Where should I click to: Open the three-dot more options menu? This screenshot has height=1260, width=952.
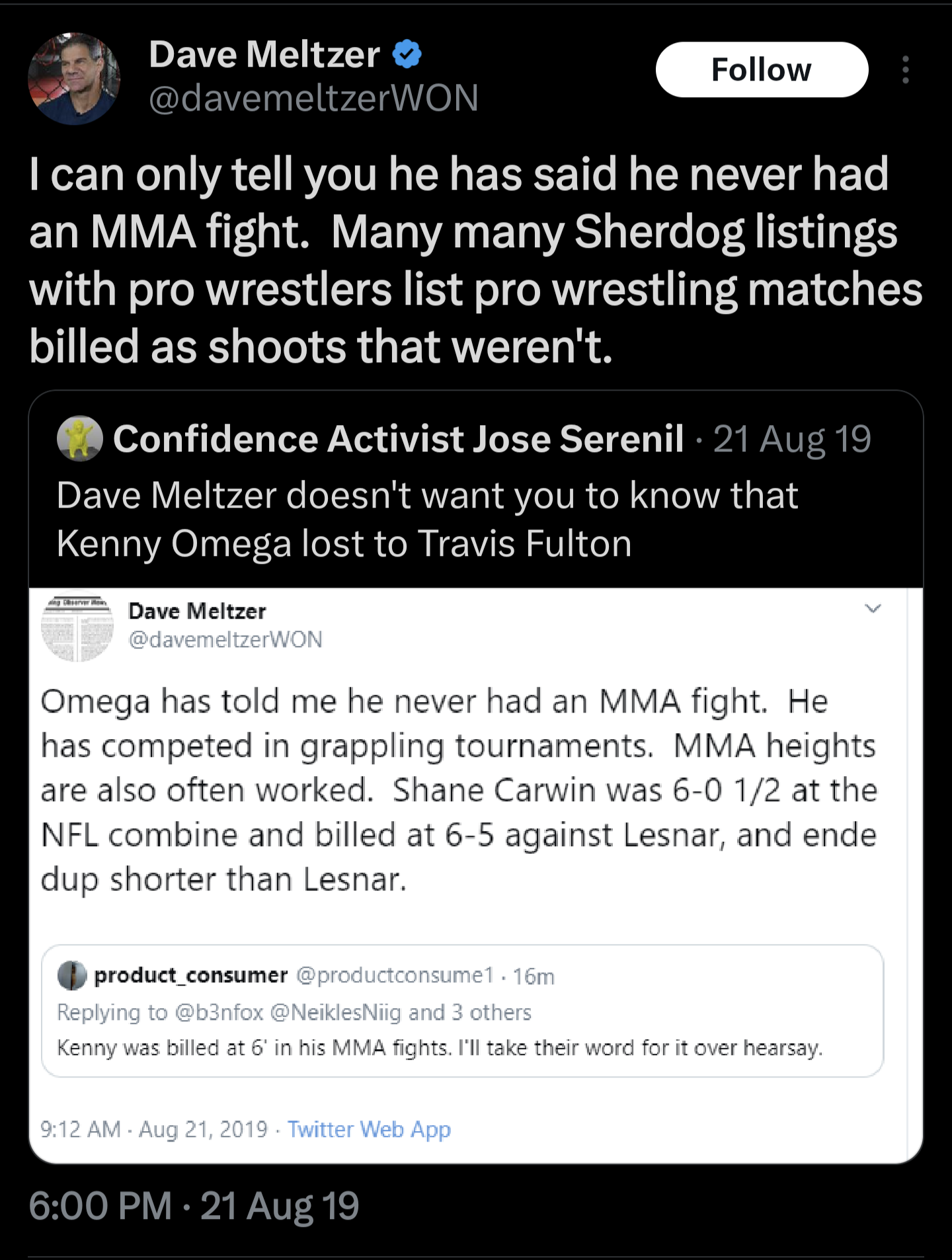905,70
